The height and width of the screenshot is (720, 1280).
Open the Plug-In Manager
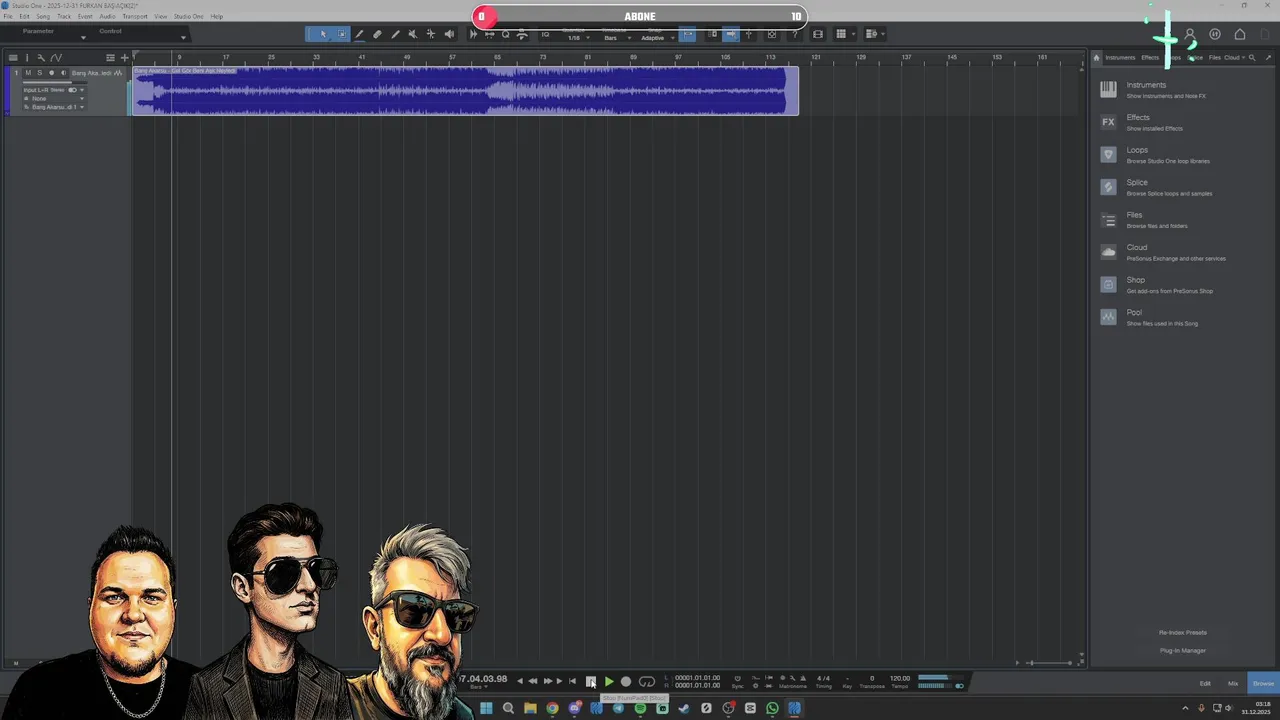[x=1183, y=650]
